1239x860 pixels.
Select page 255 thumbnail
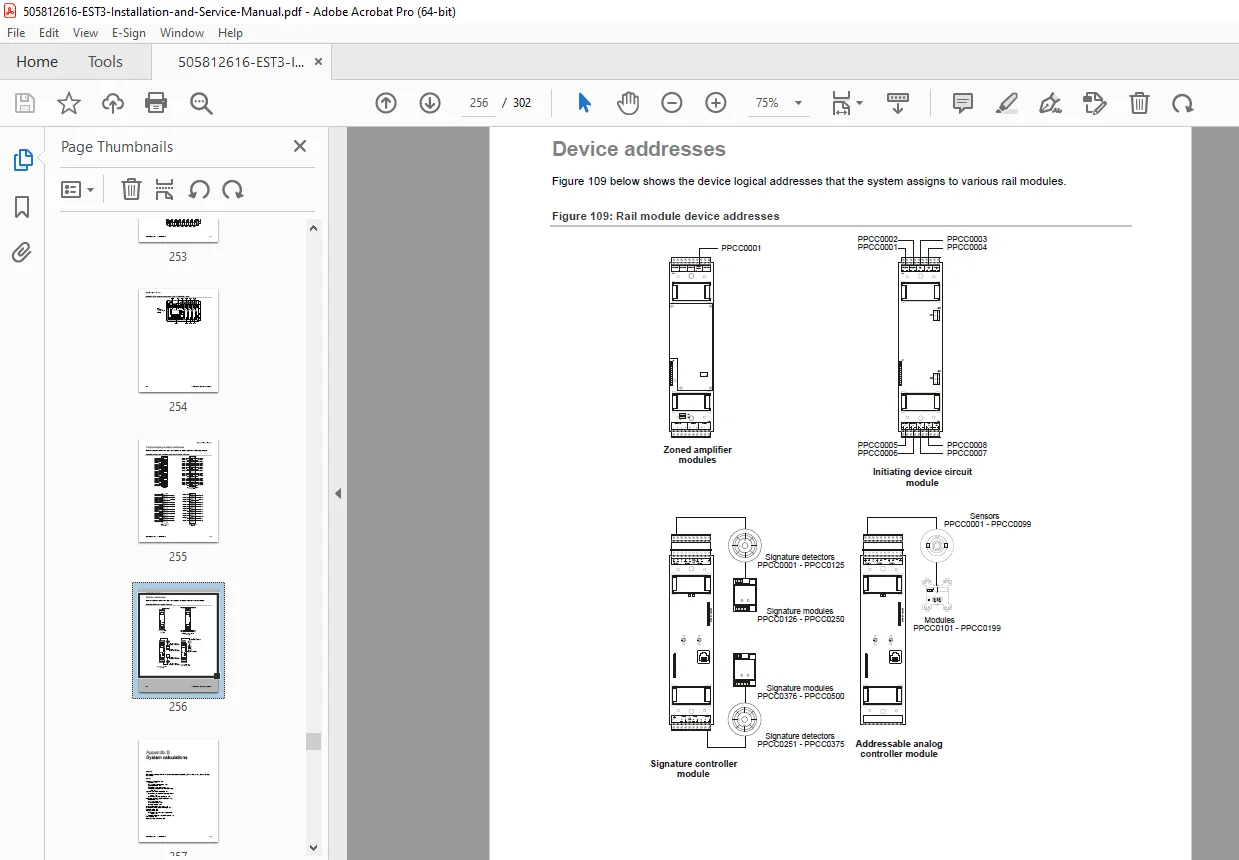[x=178, y=491]
